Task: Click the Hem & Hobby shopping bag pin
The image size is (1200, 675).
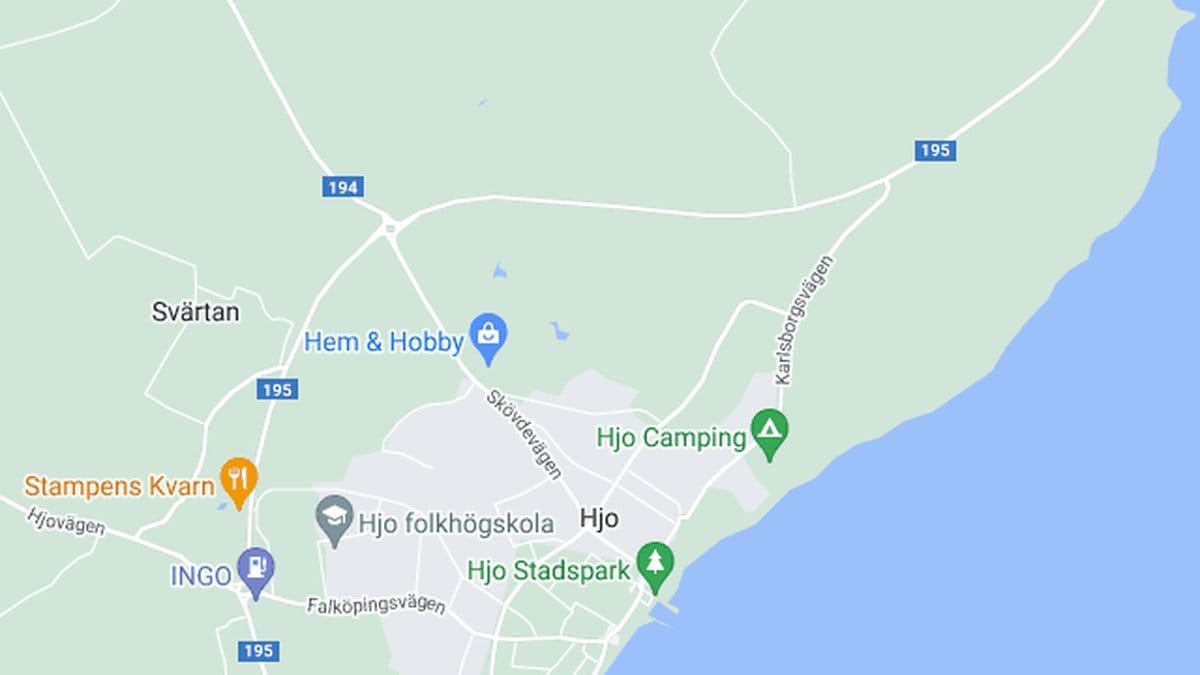Action: click(x=489, y=339)
